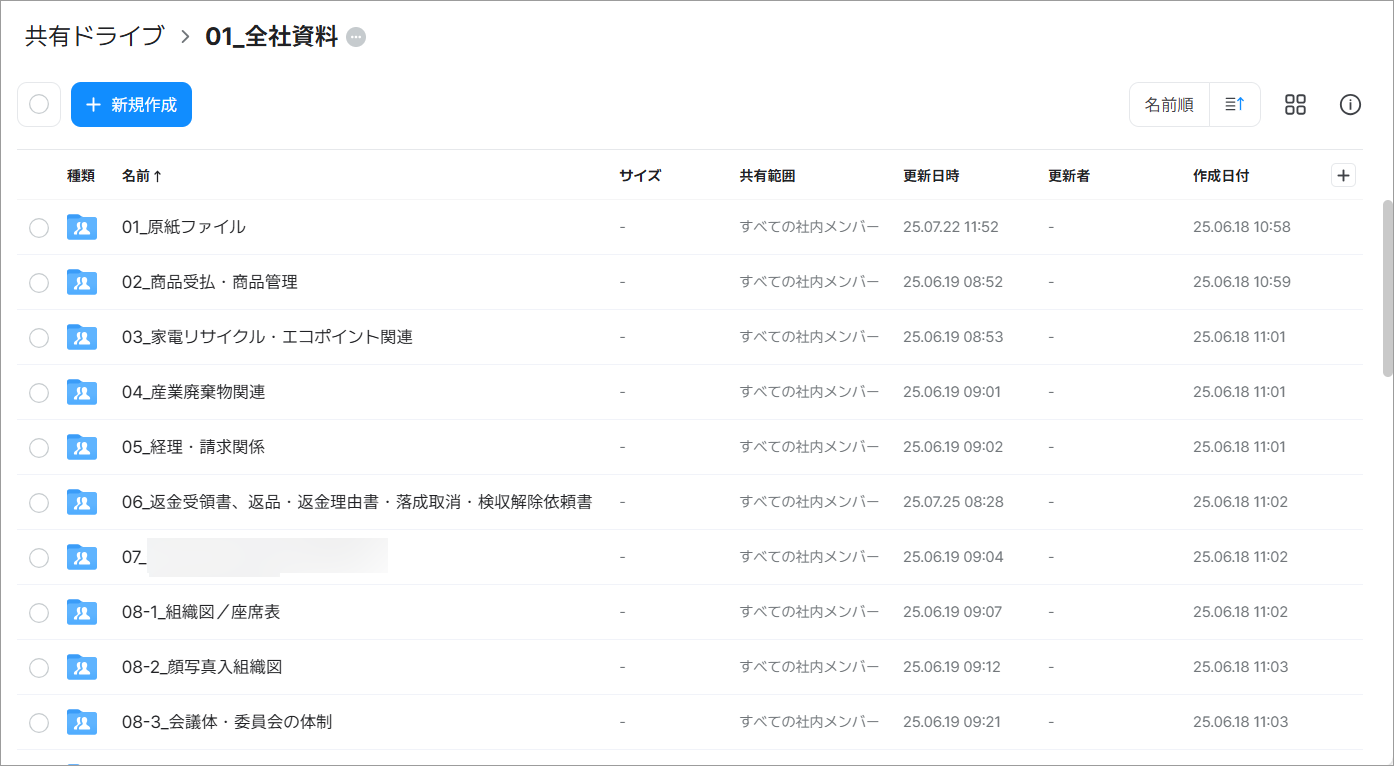Select the 02_商品受払・商品管理 row checkbox
The height and width of the screenshot is (766, 1394).
[x=39, y=283]
